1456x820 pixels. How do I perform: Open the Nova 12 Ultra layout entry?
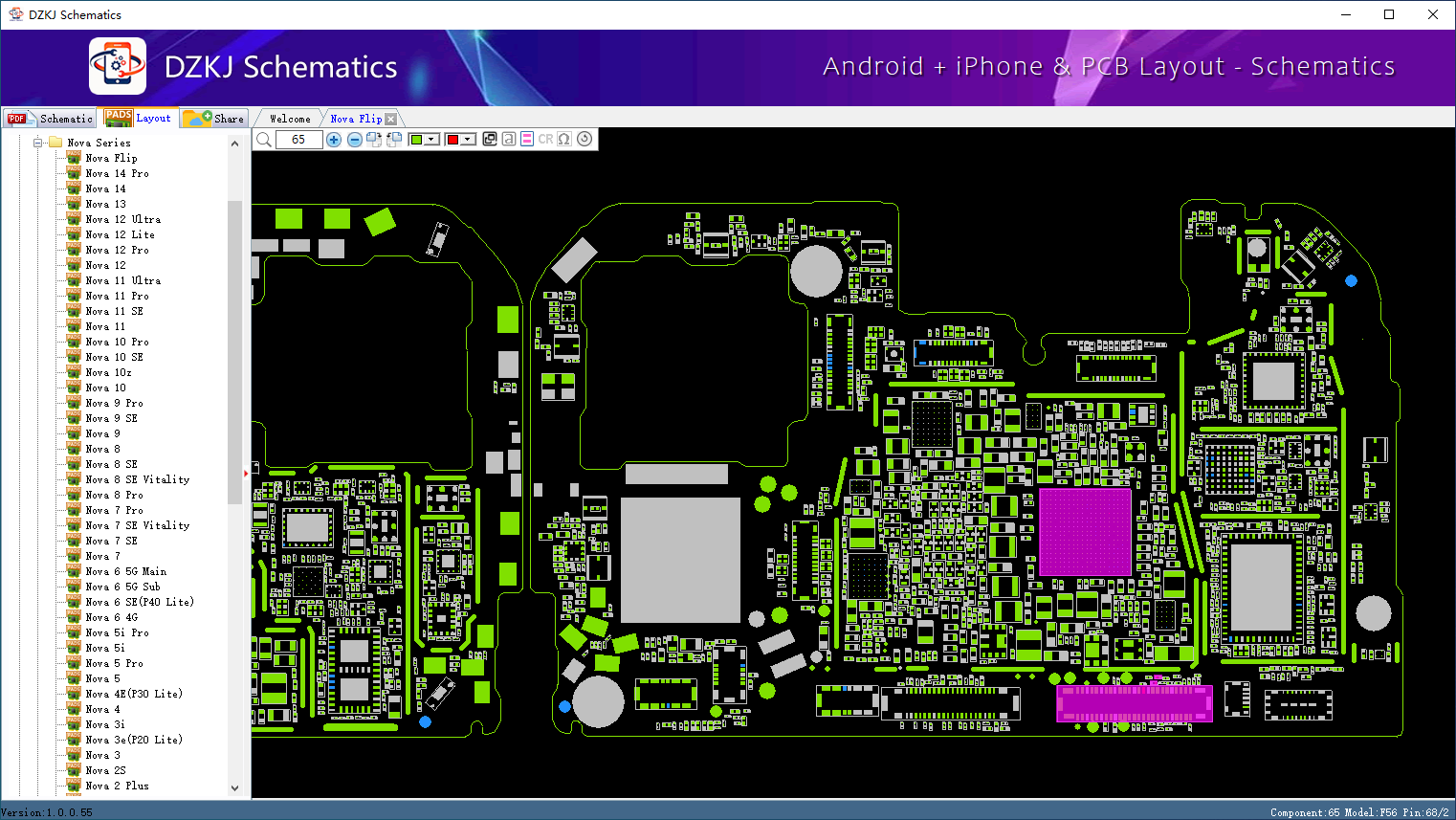coord(122,219)
